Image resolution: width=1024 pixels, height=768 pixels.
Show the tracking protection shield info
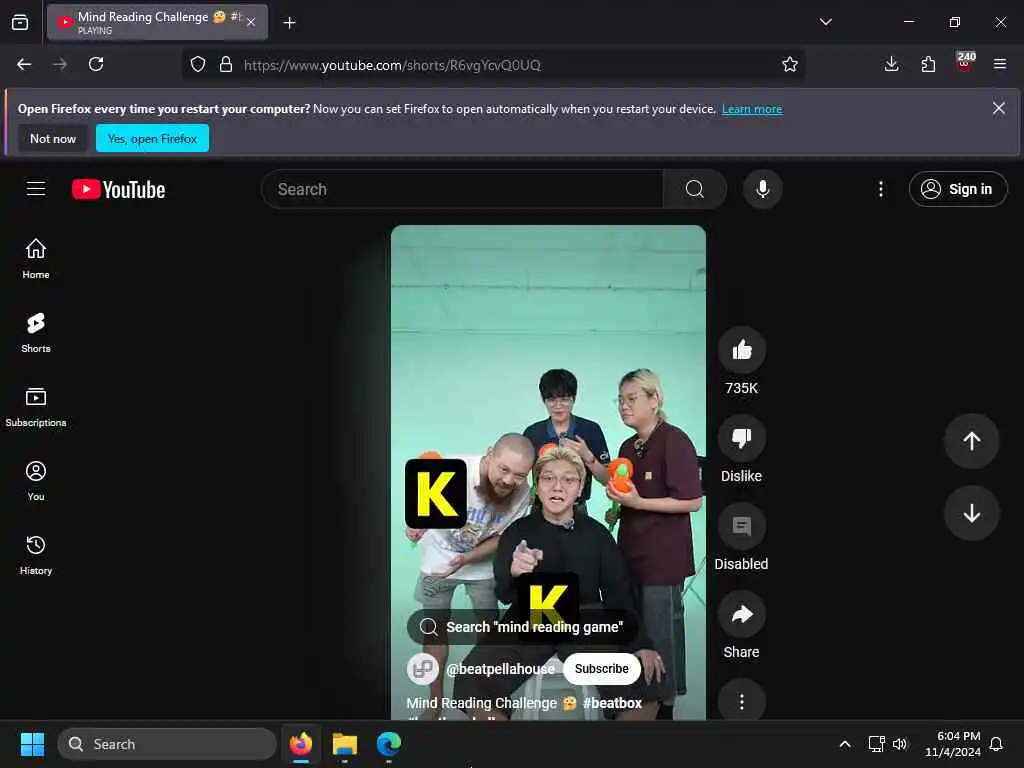pyautogui.click(x=198, y=64)
